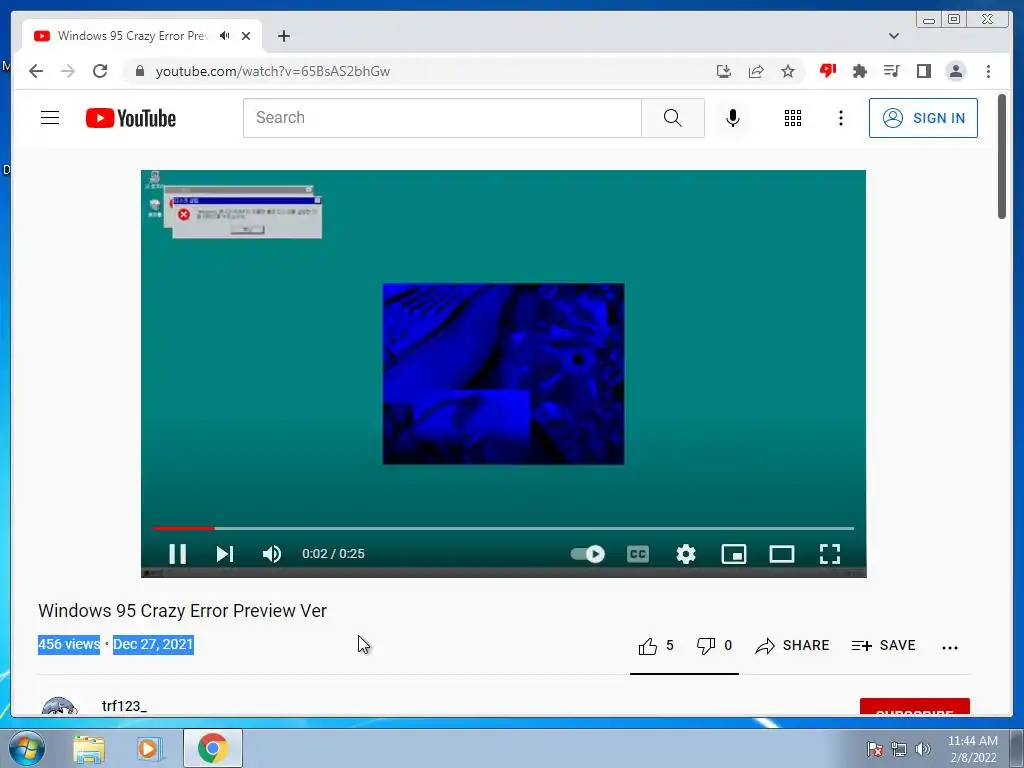Open tab search dropdown arrow
1024x768 pixels.
point(894,36)
